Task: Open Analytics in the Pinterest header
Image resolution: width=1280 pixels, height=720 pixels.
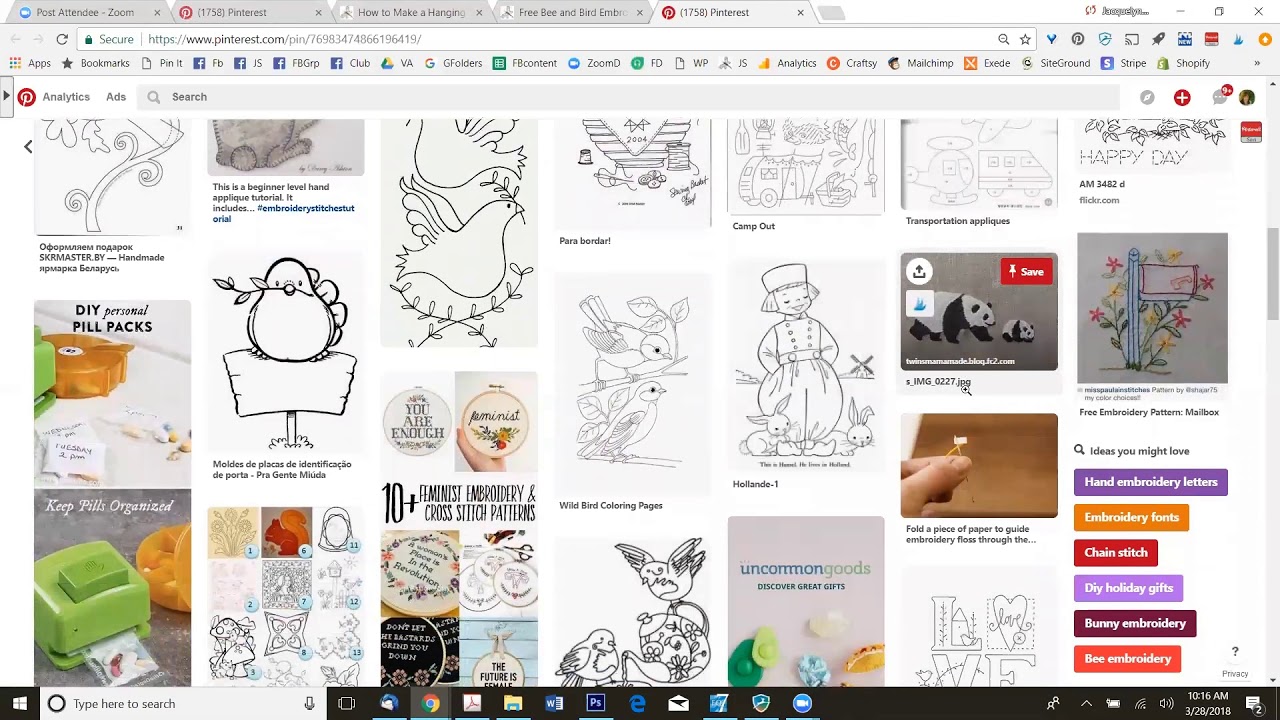Action: click(x=66, y=97)
